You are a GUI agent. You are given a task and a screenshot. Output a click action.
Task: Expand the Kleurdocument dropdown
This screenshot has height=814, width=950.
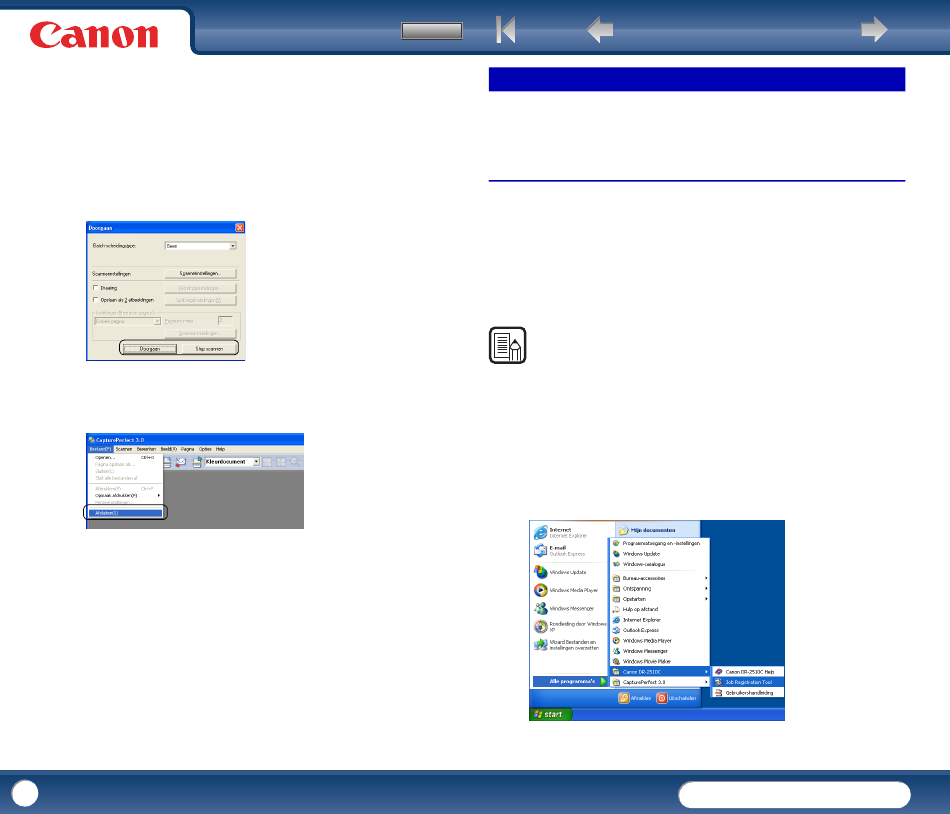point(256,462)
